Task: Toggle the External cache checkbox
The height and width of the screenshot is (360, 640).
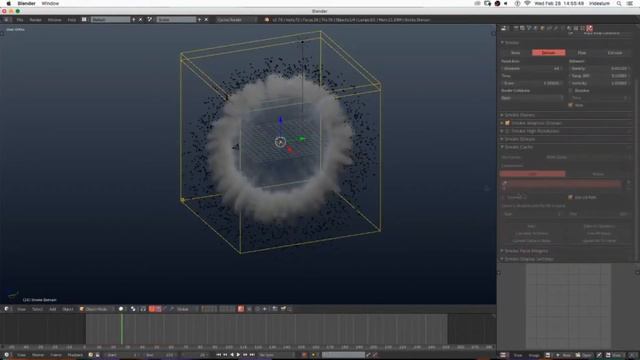Action: coord(504,197)
